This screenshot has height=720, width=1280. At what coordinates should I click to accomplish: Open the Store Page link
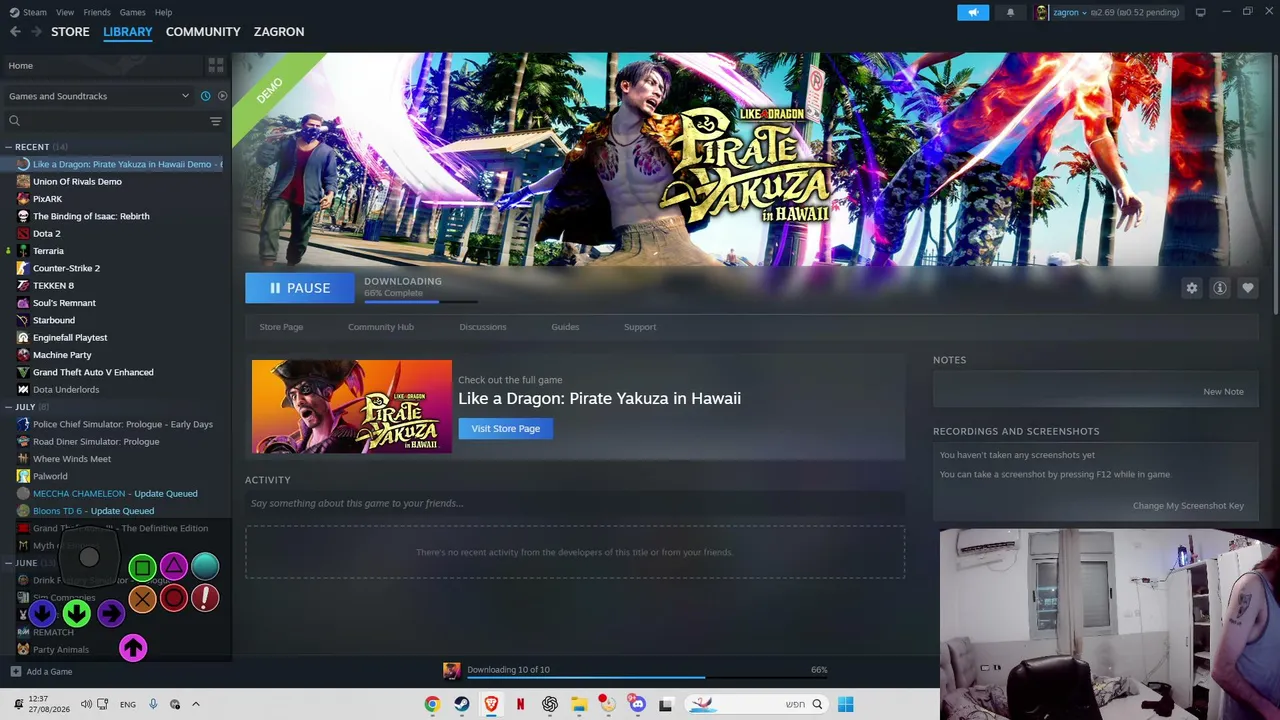point(281,327)
